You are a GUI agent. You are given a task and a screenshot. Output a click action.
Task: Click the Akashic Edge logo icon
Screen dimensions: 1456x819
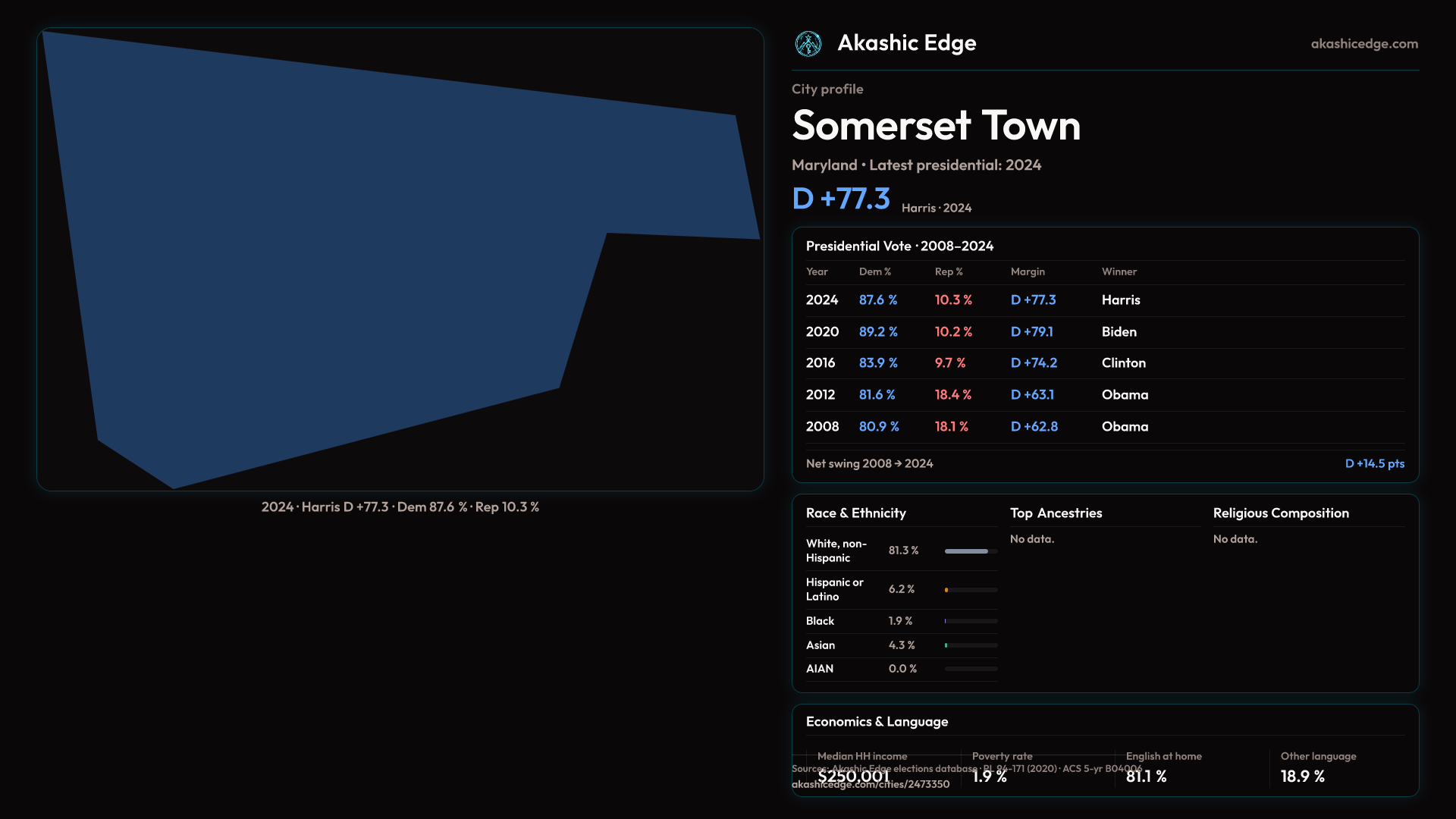pyautogui.click(x=808, y=44)
